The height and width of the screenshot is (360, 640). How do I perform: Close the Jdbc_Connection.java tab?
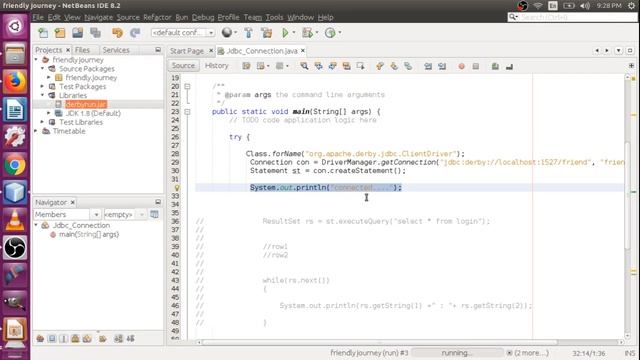pos(303,51)
